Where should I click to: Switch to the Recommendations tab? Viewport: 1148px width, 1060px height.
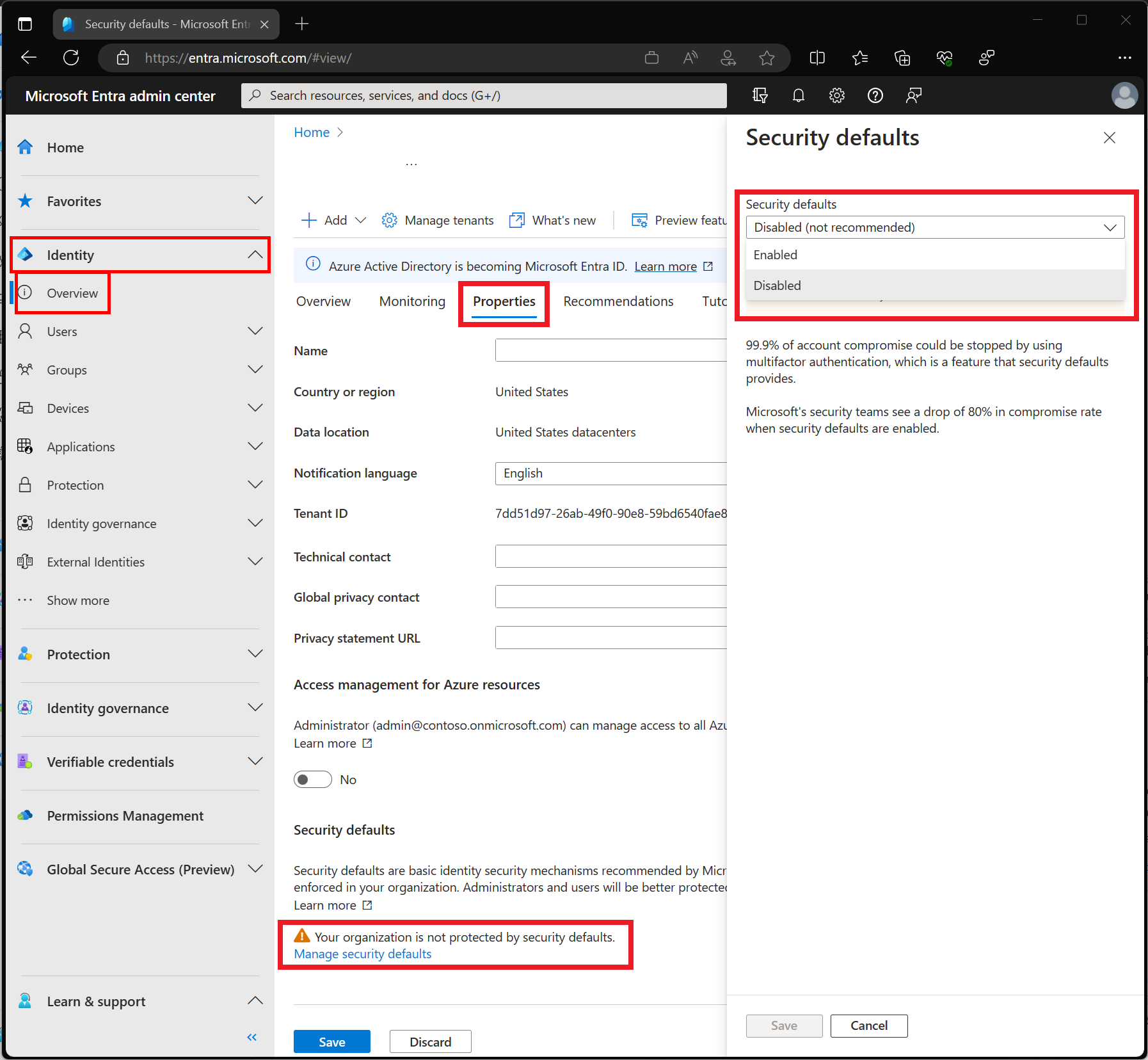point(618,301)
